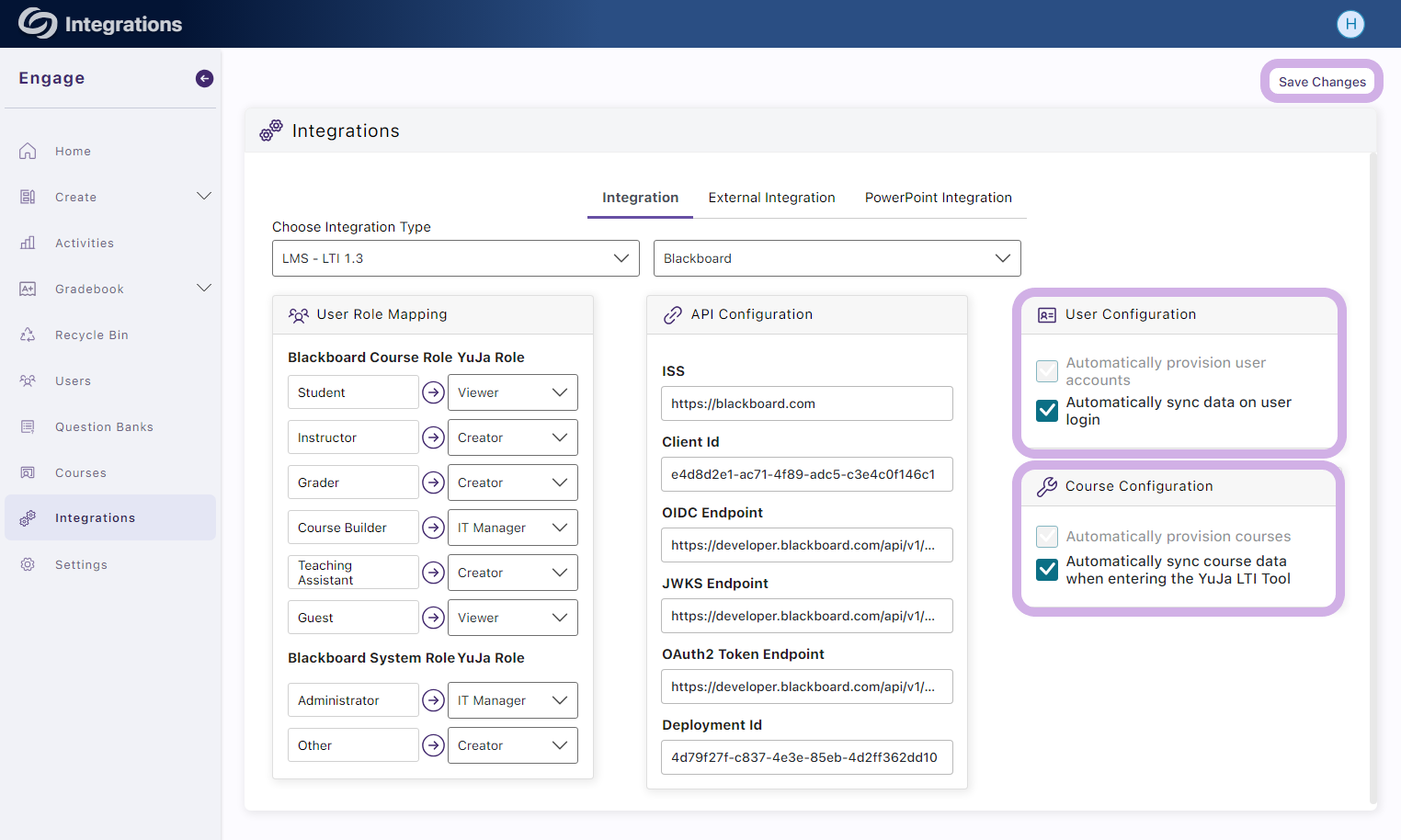Screen dimensions: 1401x840
Task: Click the user avatar H icon
Action: [1350, 24]
